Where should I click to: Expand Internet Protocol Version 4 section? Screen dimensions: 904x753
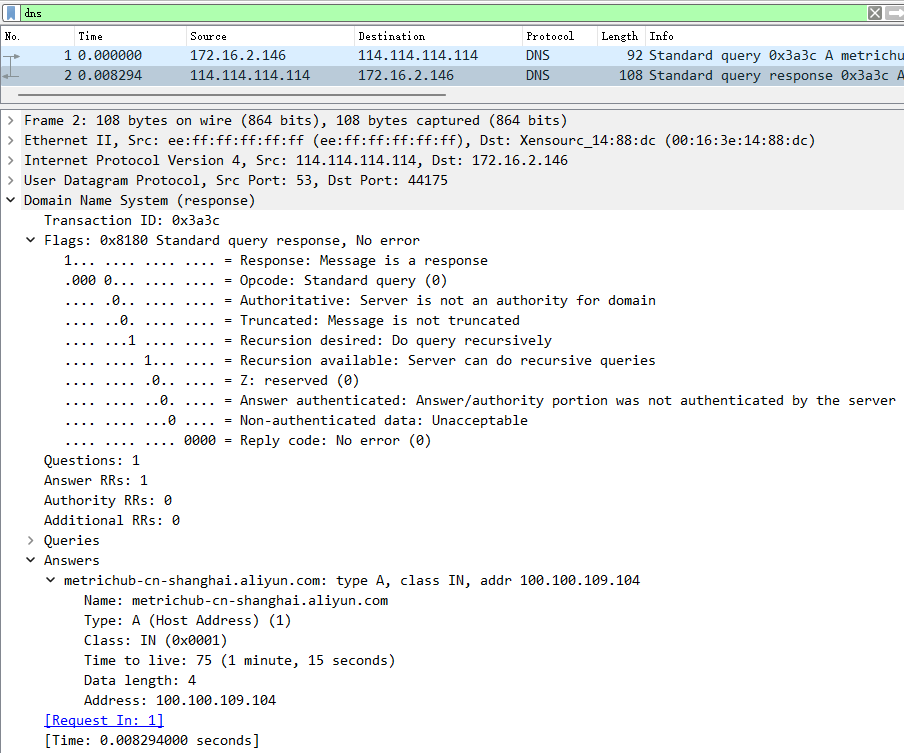[10, 160]
